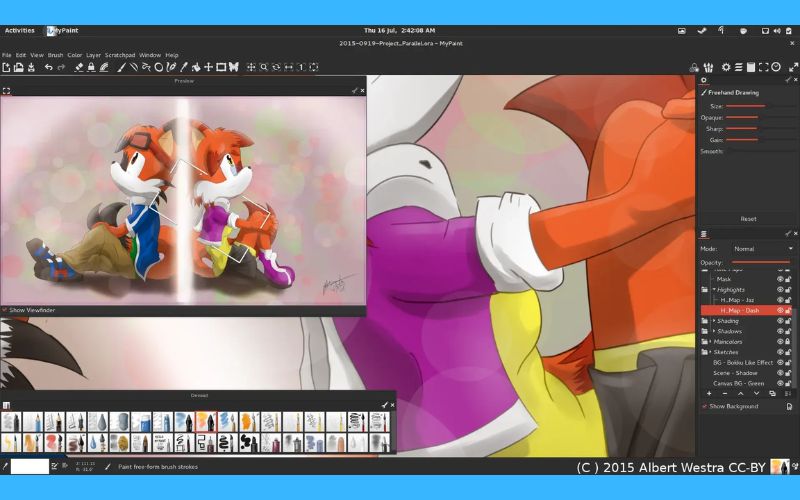This screenshot has width=800, height=500.
Task: Hide the Mask layer eye icon
Action: point(780,279)
